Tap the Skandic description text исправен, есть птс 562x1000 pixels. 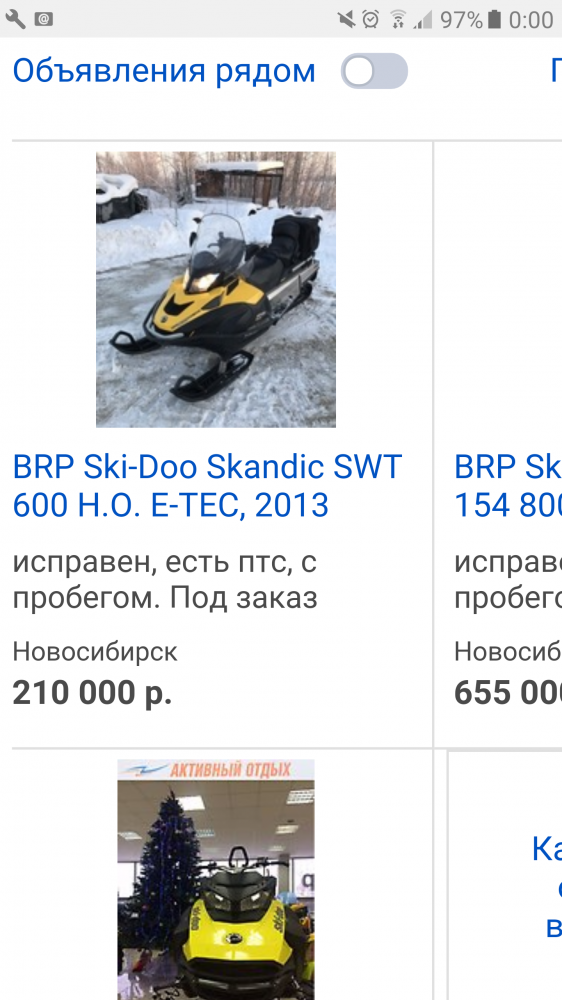coord(165,580)
